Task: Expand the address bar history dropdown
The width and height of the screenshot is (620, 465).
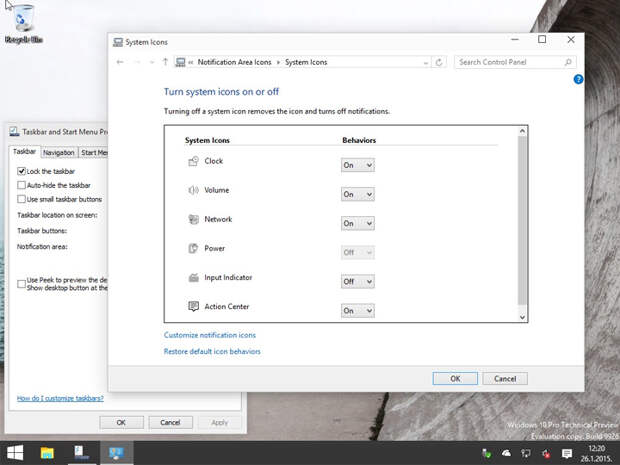Action: point(425,62)
